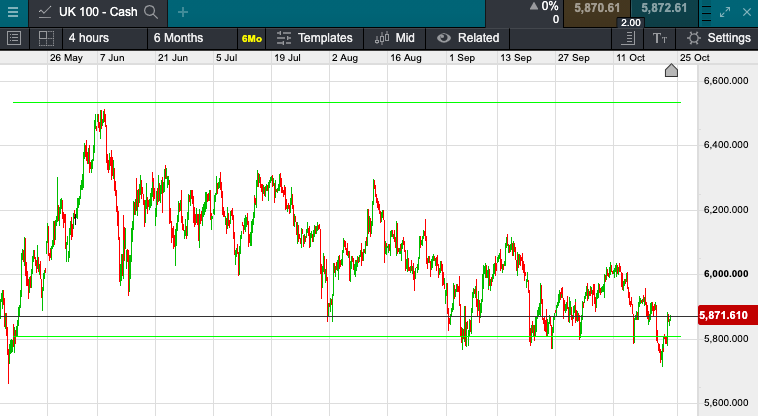758x416 pixels.
Task: Select the upper green resistance line
Action: click(x=347, y=102)
